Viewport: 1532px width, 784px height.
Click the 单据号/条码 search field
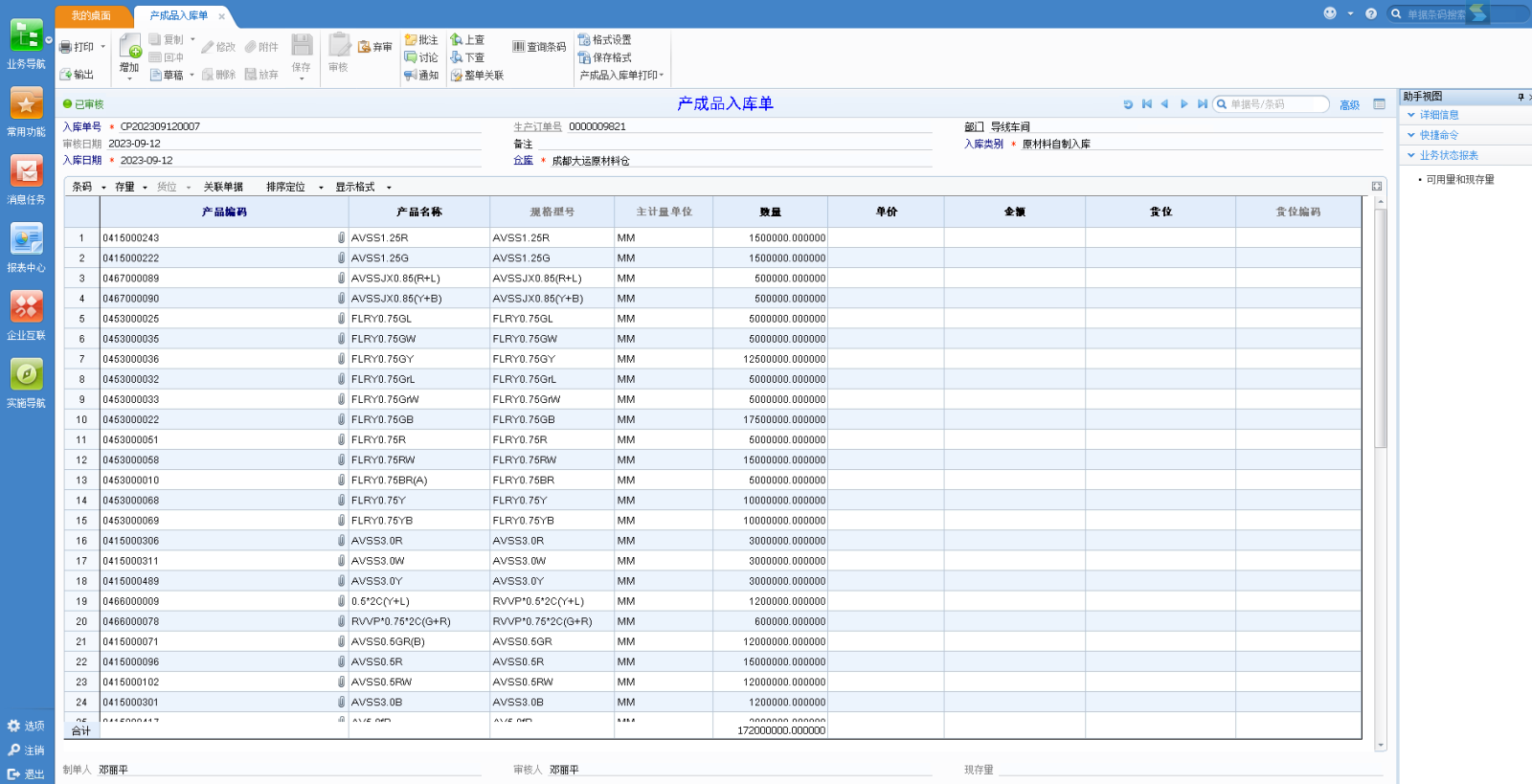pyautogui.click(x=1271, y=104)
